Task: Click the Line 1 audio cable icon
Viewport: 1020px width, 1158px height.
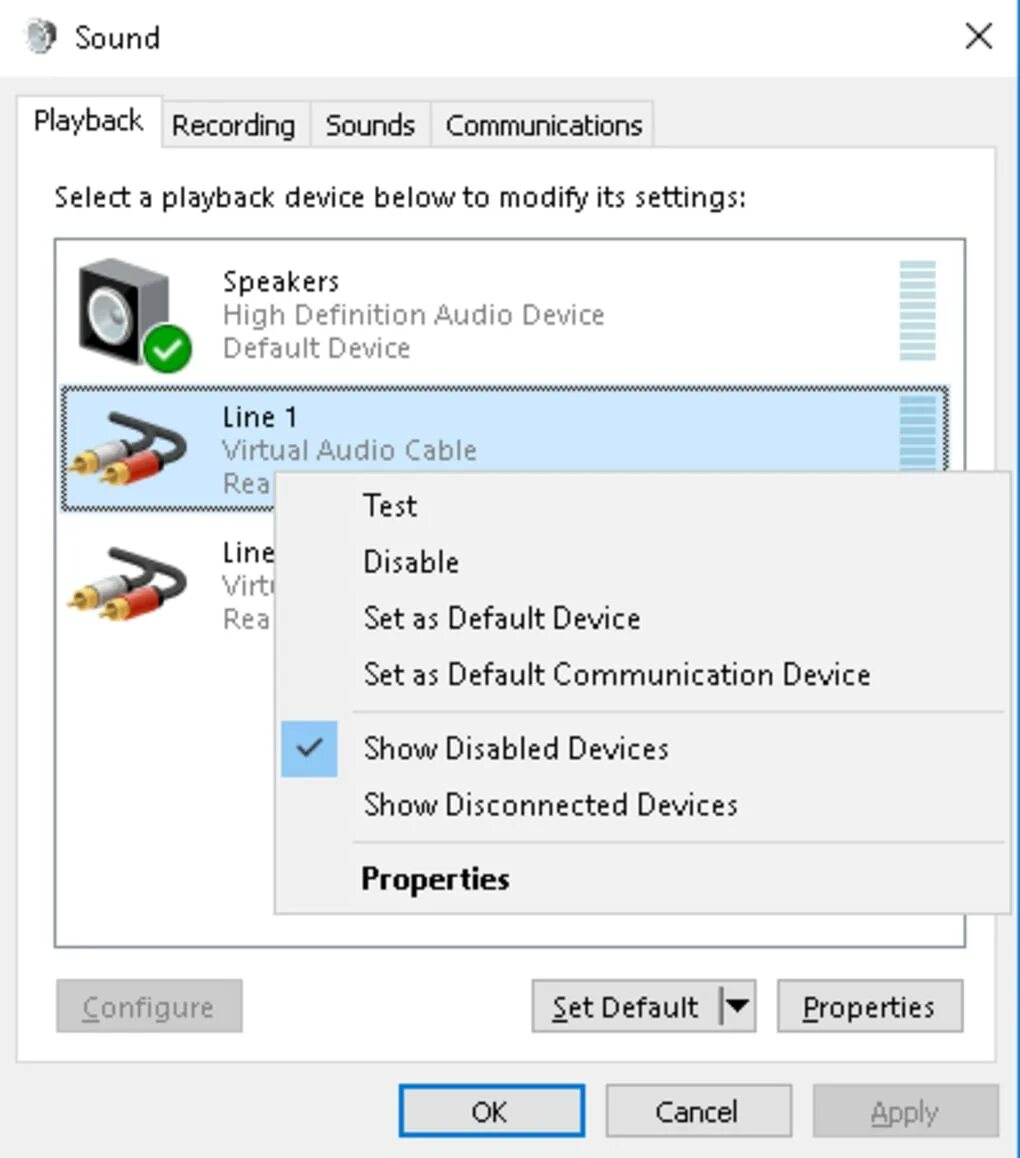Action: (128, 449)
